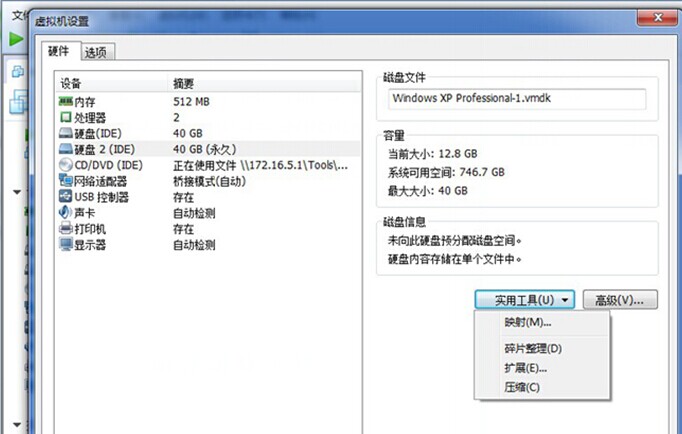
Task: Click the 512 MB summary value
Action: click(191, 102)
